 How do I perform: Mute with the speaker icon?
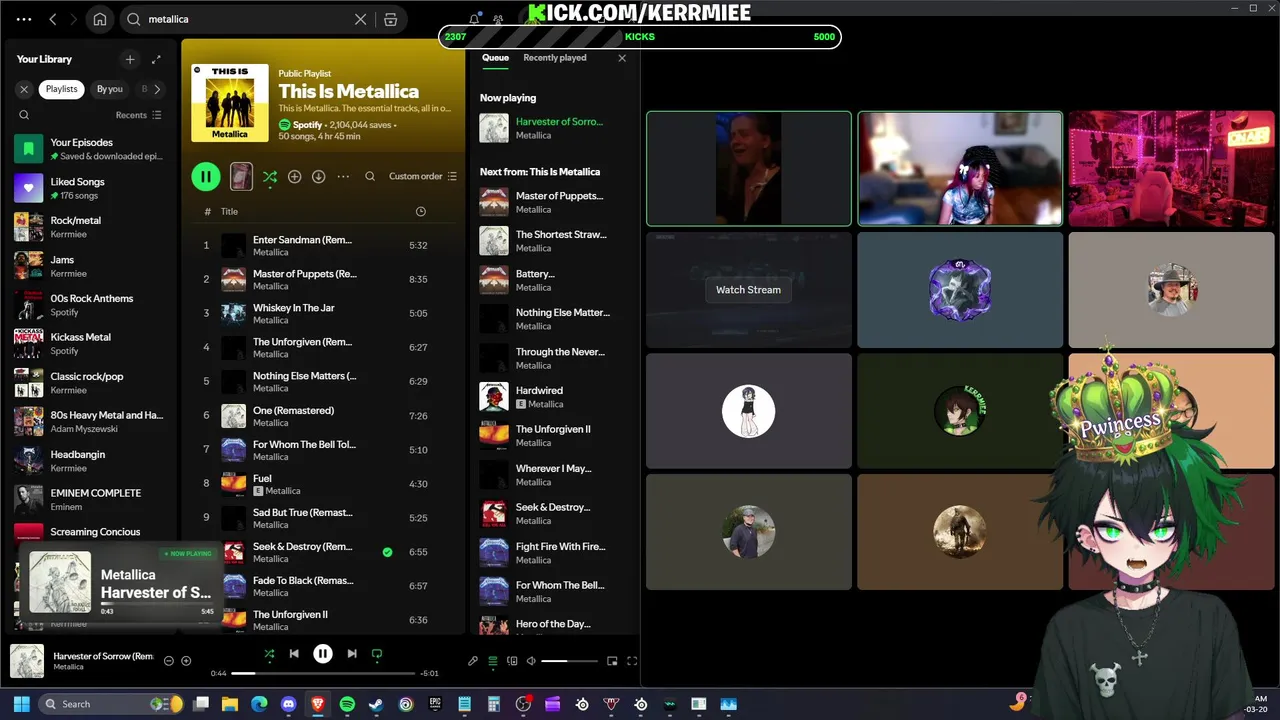pyautogui.click(x=531, y=661)
